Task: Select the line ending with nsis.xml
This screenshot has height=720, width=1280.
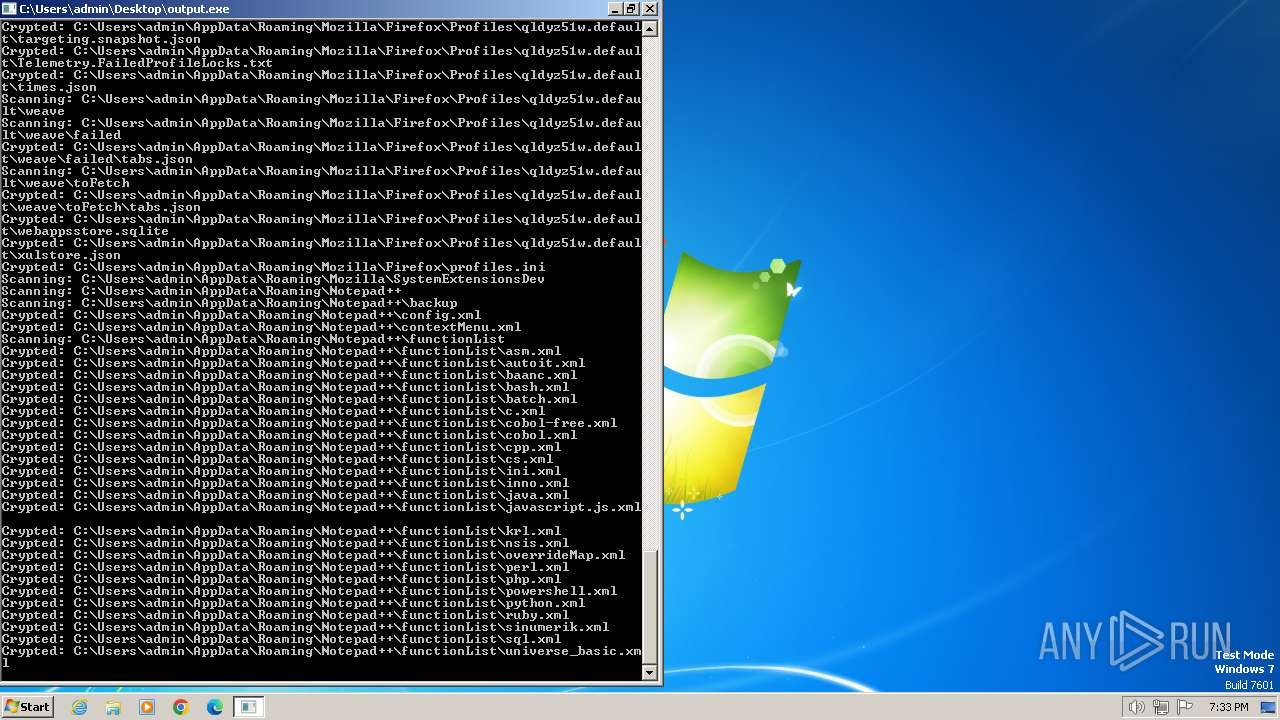Action: pos(285,543)
